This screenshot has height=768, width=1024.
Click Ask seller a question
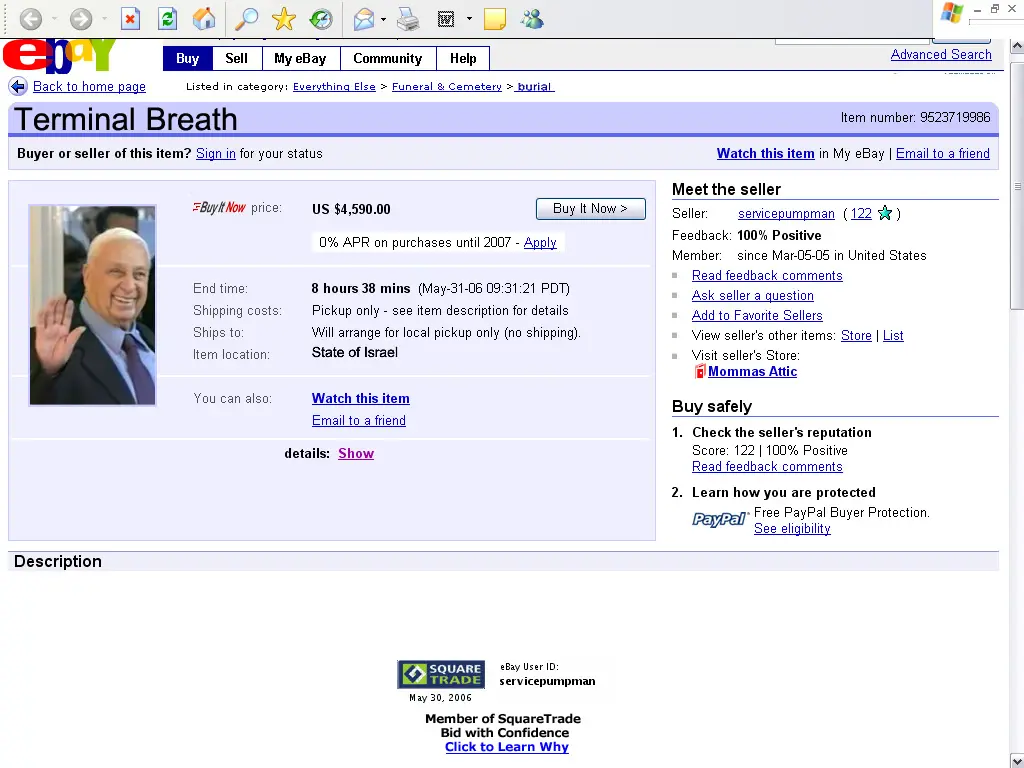tap(752, 296)
